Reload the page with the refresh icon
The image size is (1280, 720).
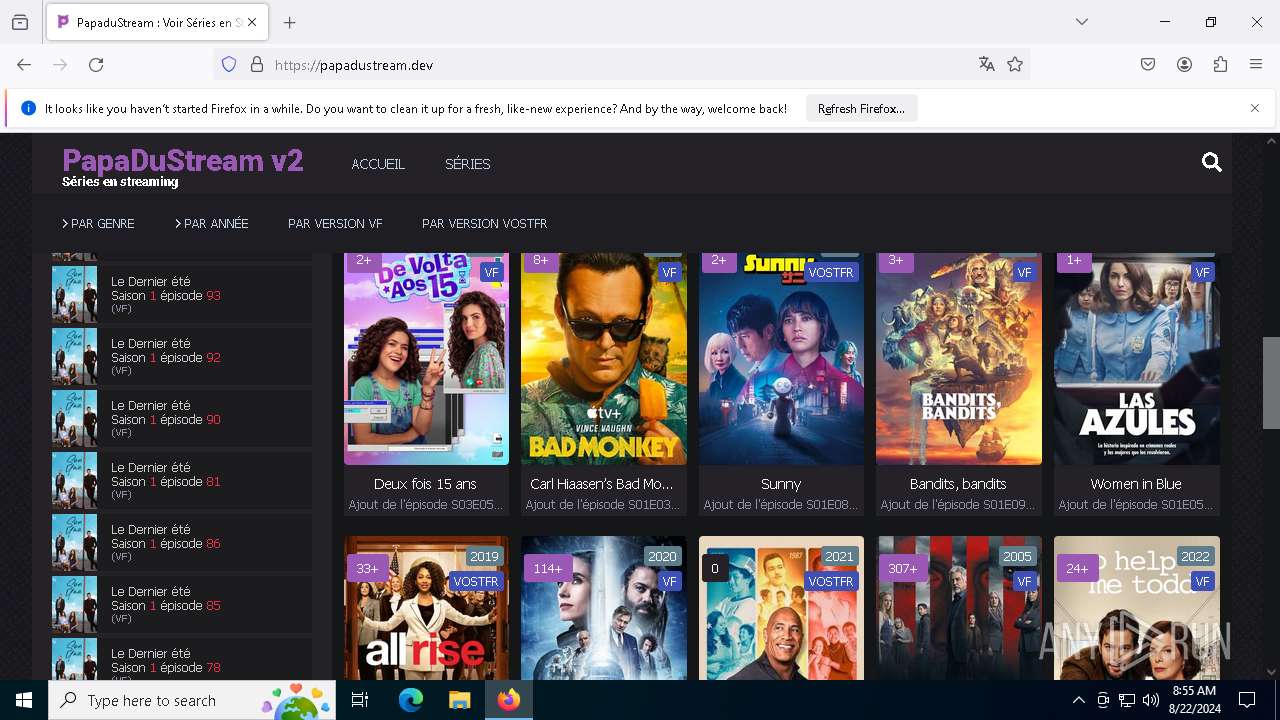tap(96, 65)
